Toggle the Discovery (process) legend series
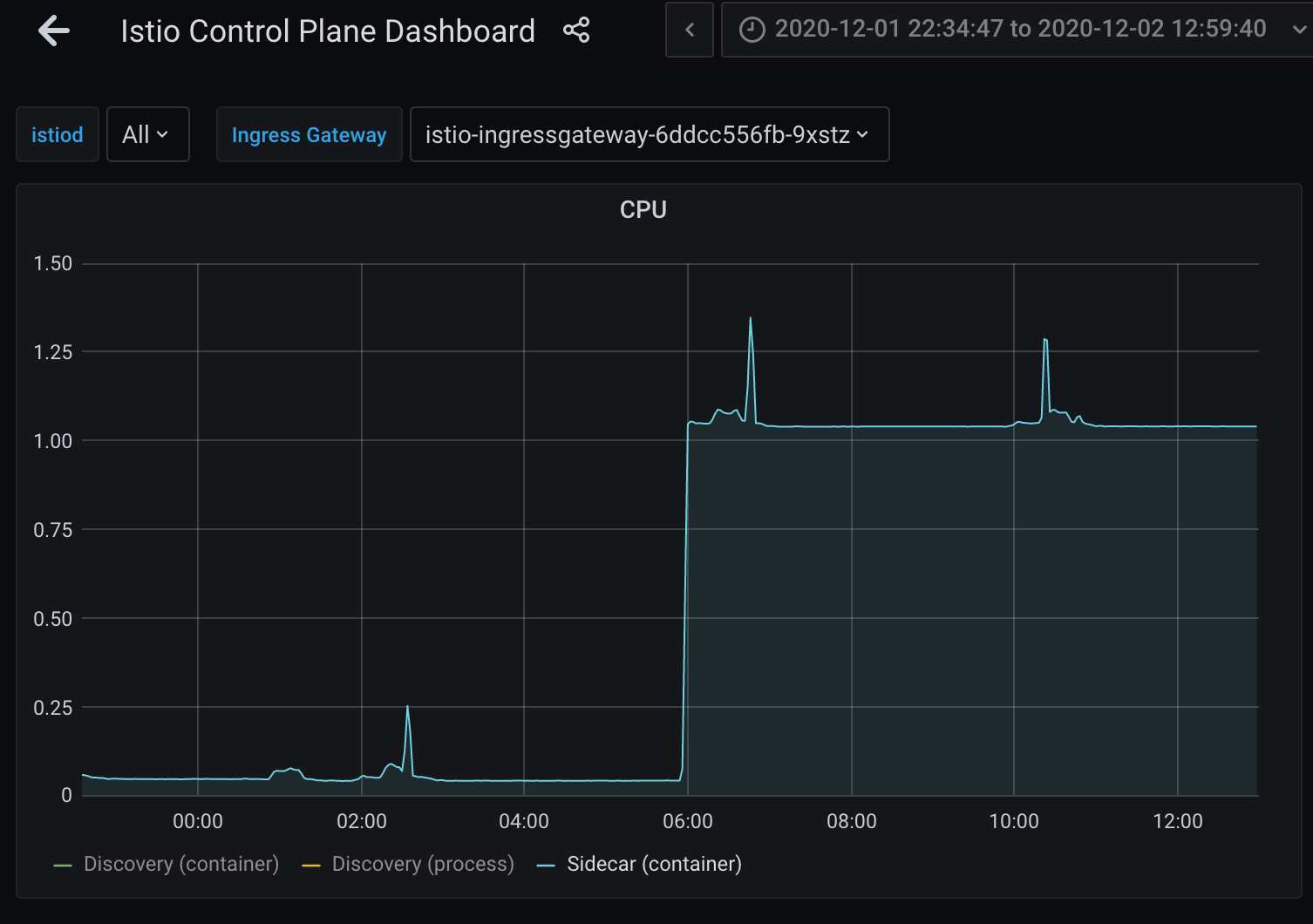This screenshot has height=924, width=1313. (423, 864)
